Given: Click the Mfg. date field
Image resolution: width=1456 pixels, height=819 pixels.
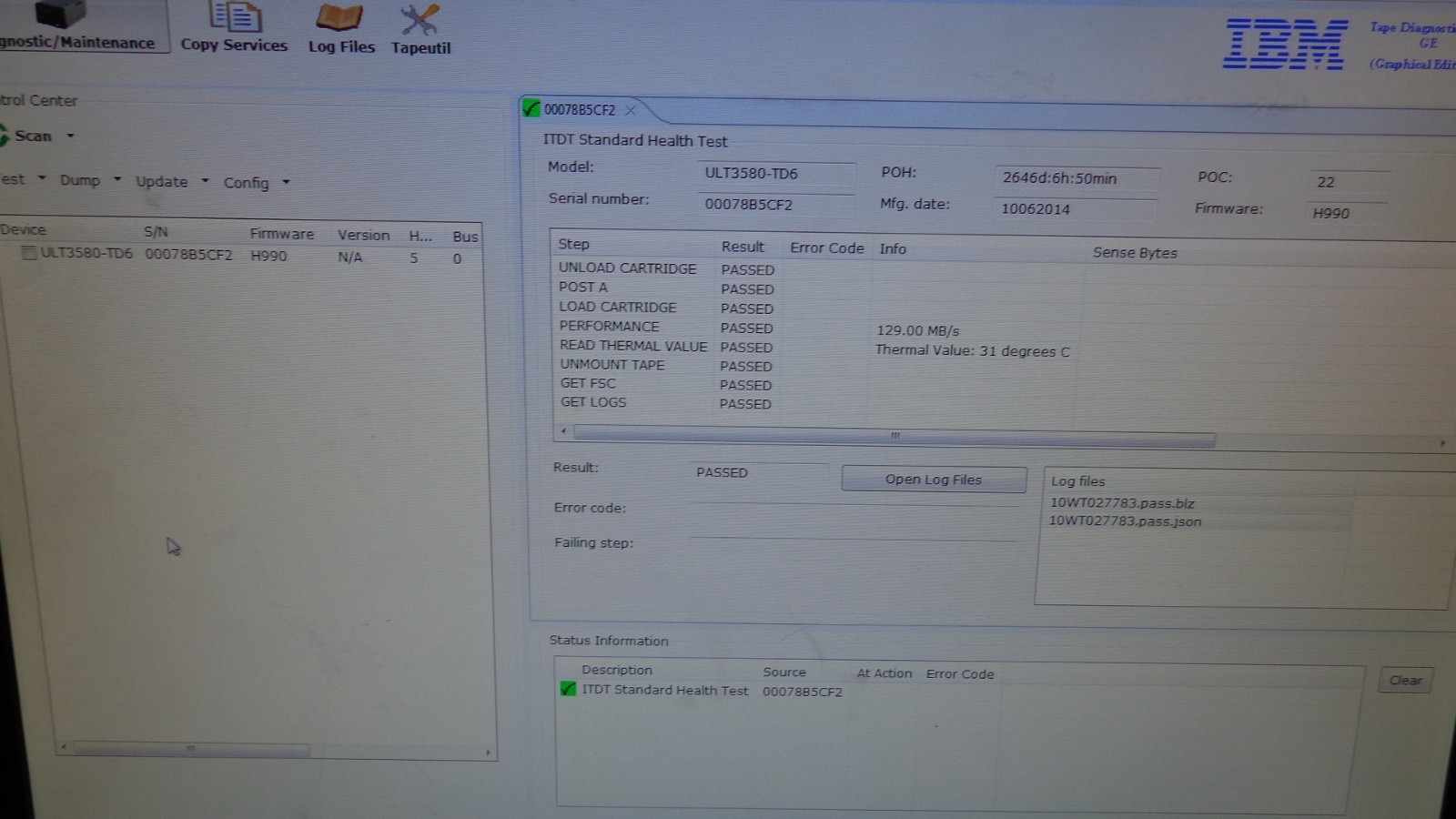Looking at the screenshot, I should (x=1077, y=209).
